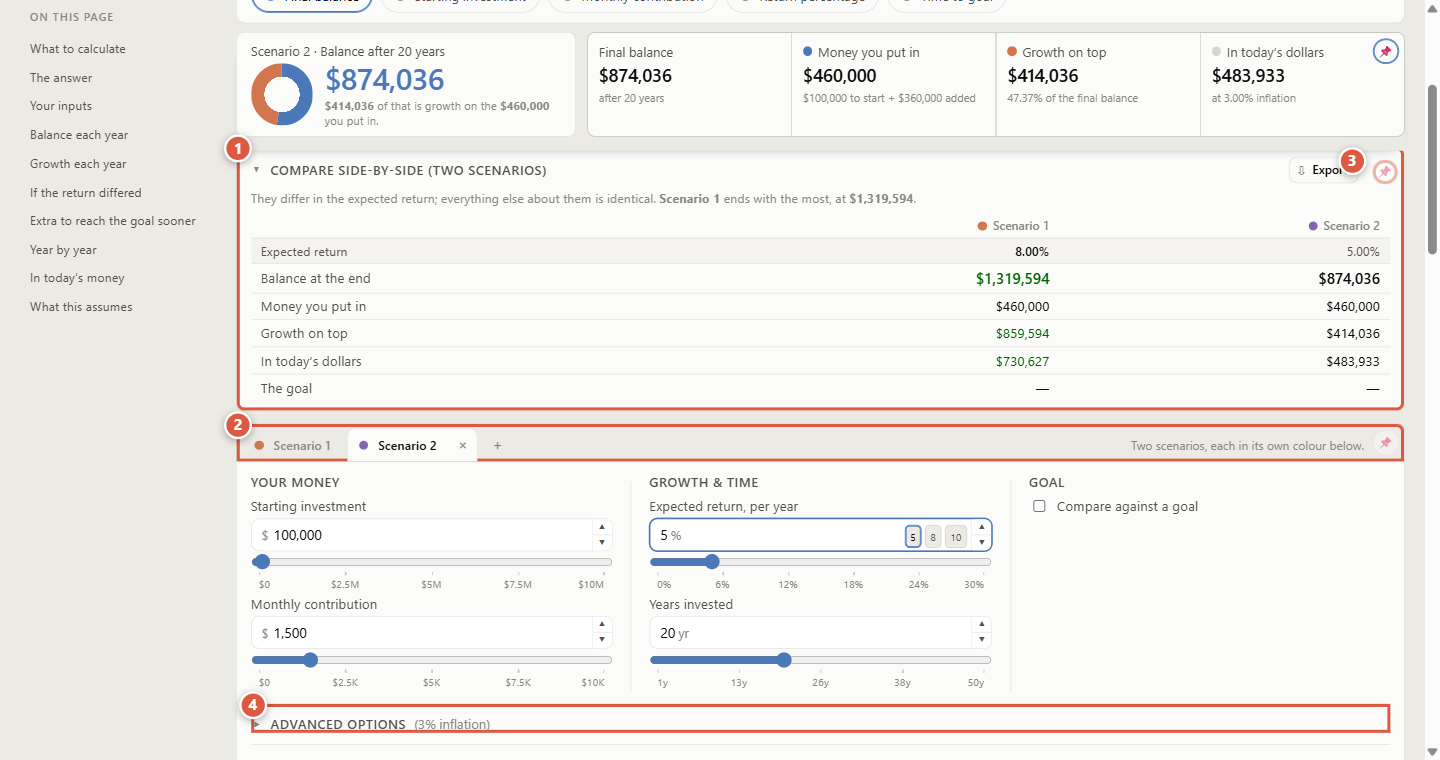Decrease Monthly contribution with the down arrow
The image size is (1440, 760).
pyautogui.click(x=601, y=640)
